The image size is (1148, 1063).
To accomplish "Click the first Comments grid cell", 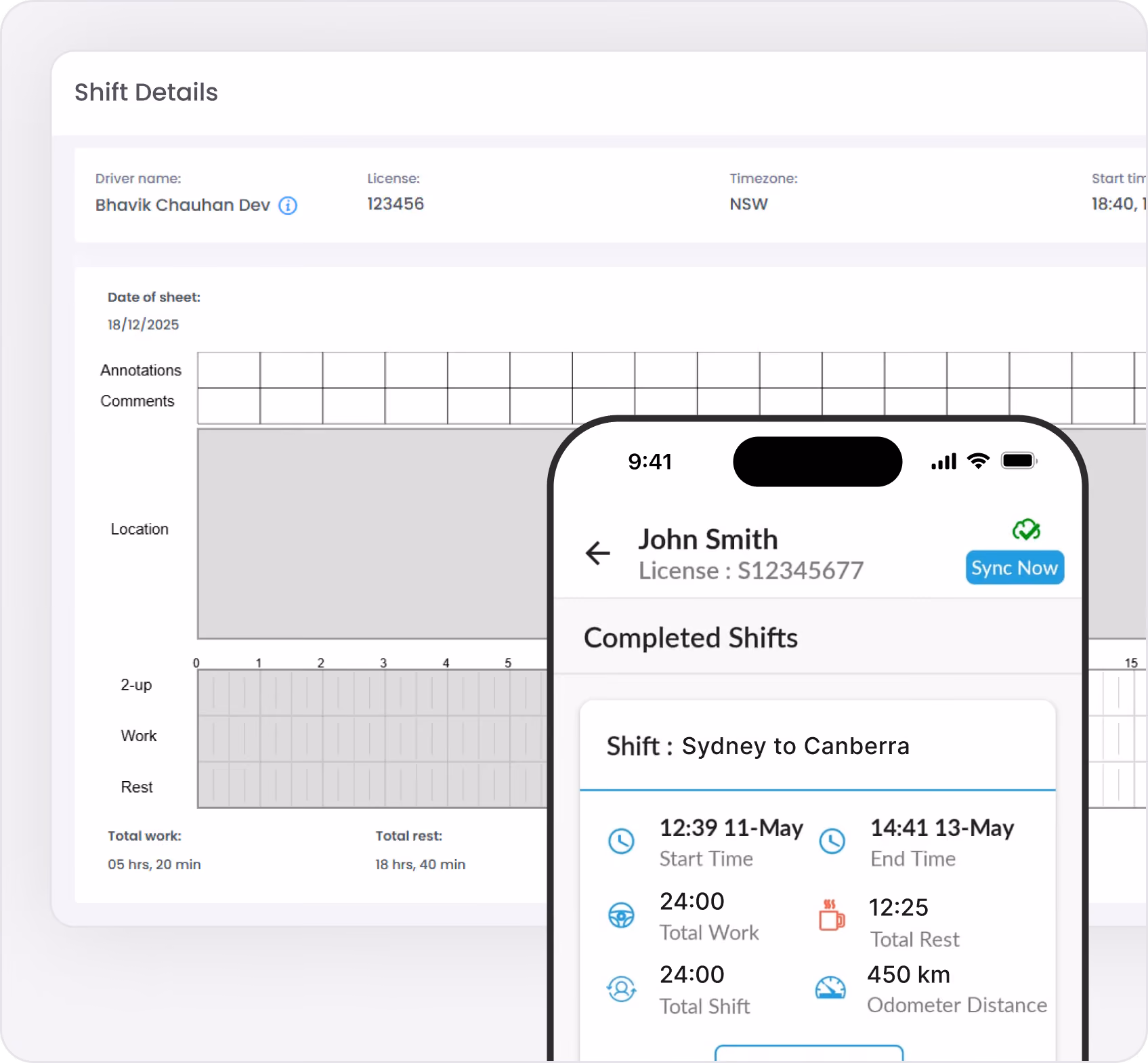I will pos(229,405).
